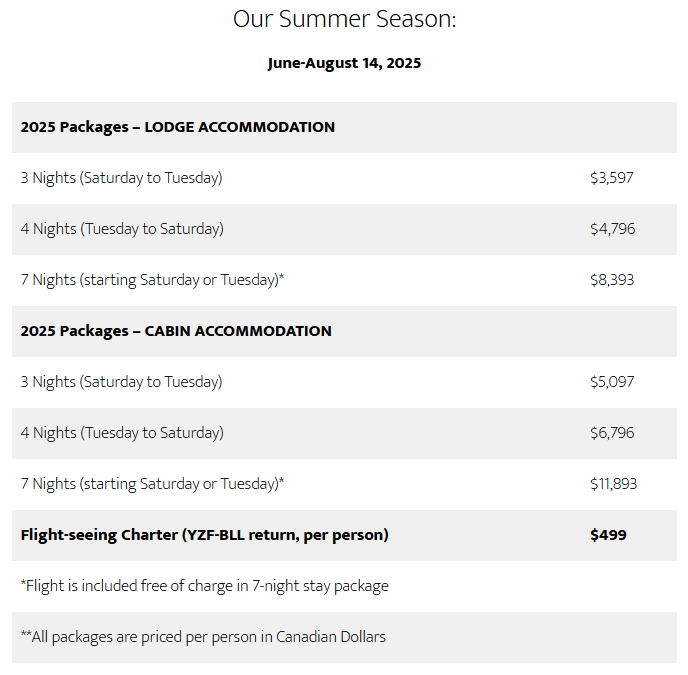The image size is (688, 675).
Task: Select the $499 charter price
Action: click(608, 535)
